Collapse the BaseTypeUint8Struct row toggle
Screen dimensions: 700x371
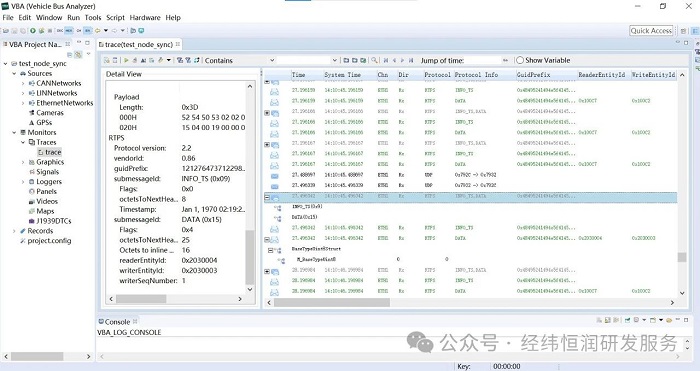tap(270, 250)
